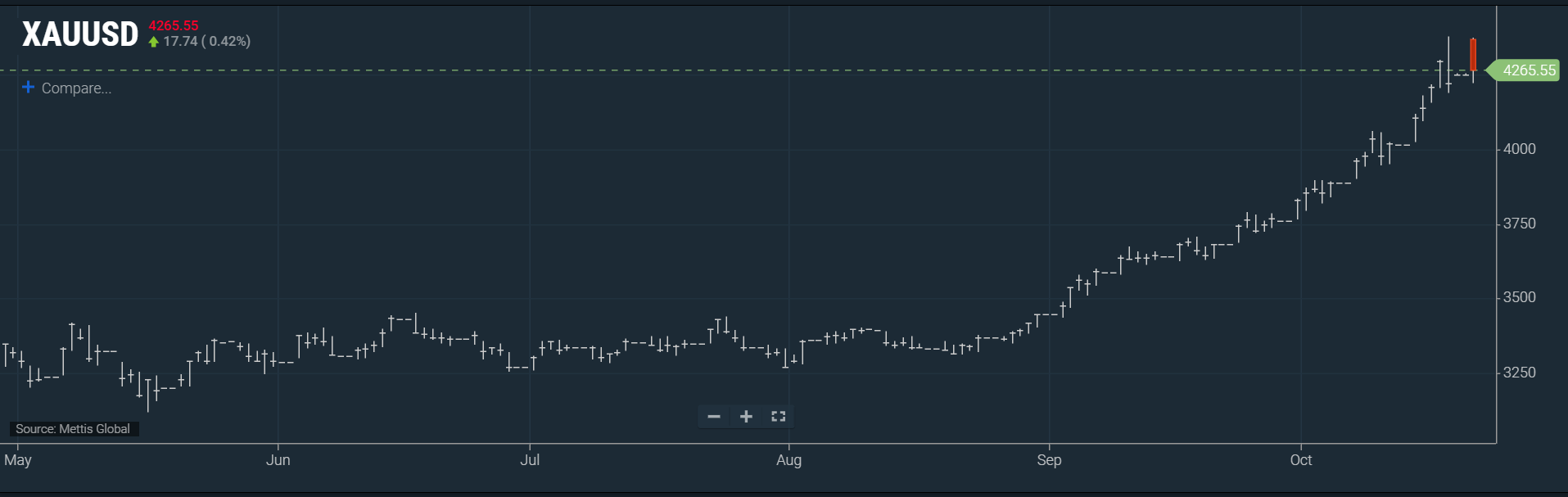This screenshot has width=1568, height=497.
Task: Click the 3500 level on price axis
Action: click(x=1519, y=297)
